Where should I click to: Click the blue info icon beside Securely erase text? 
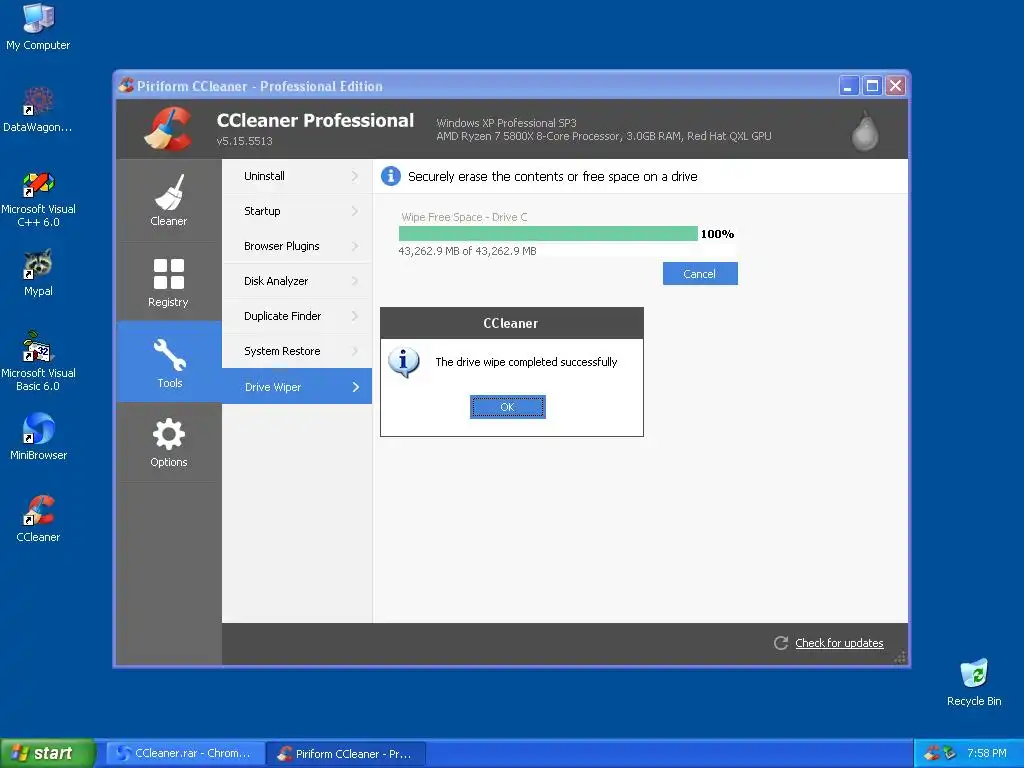click(391, 176)
